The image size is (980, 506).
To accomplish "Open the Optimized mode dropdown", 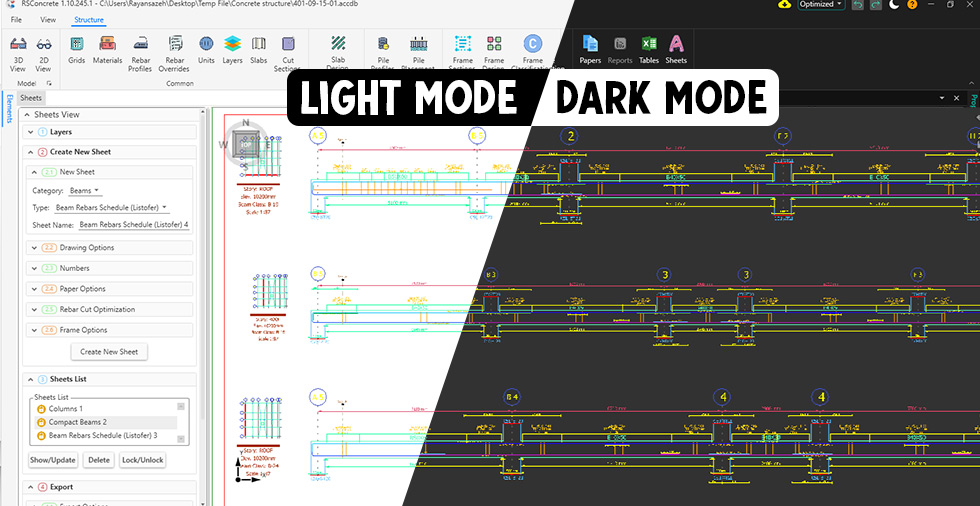I will [x=821, y=4].
